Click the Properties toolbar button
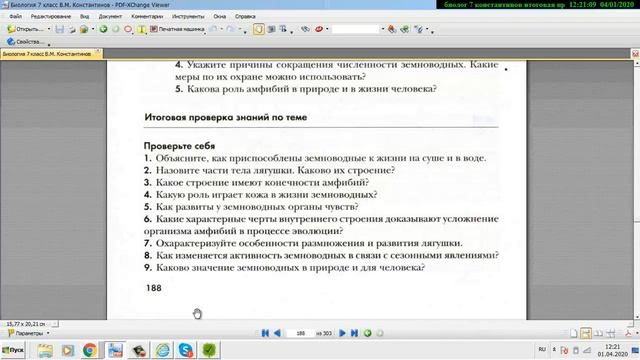This screenshot has height=360, width=640. (x=26, y=42)
